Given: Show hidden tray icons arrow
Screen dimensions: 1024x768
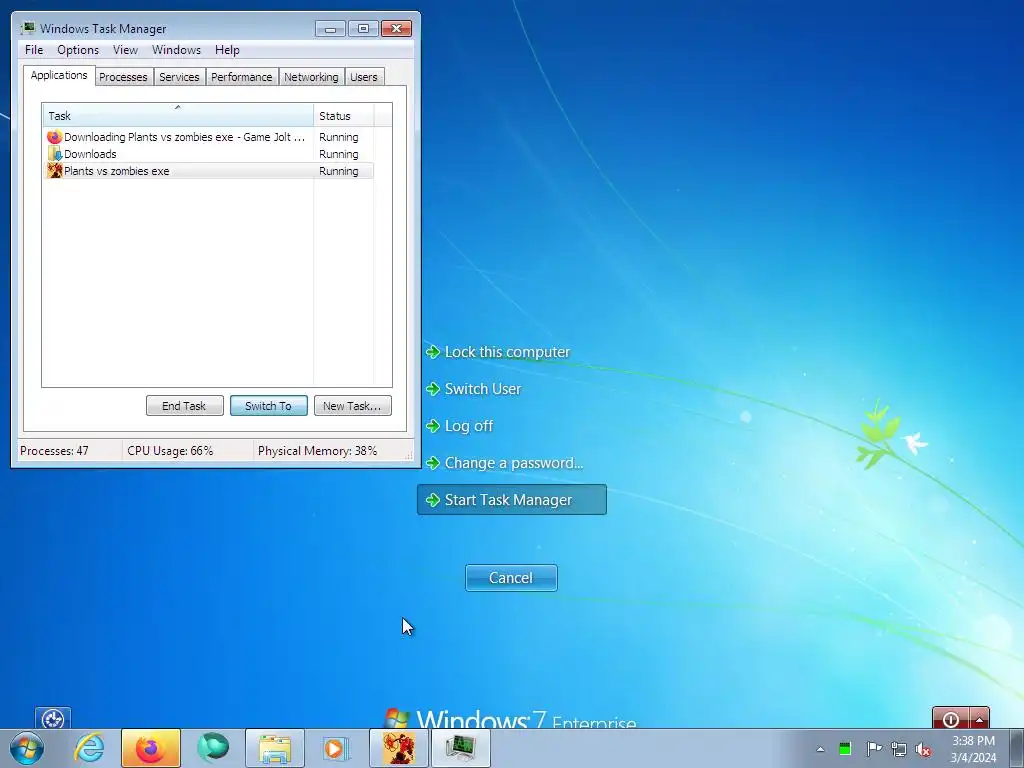Looking at the screenshot, I should coord(820,749).
